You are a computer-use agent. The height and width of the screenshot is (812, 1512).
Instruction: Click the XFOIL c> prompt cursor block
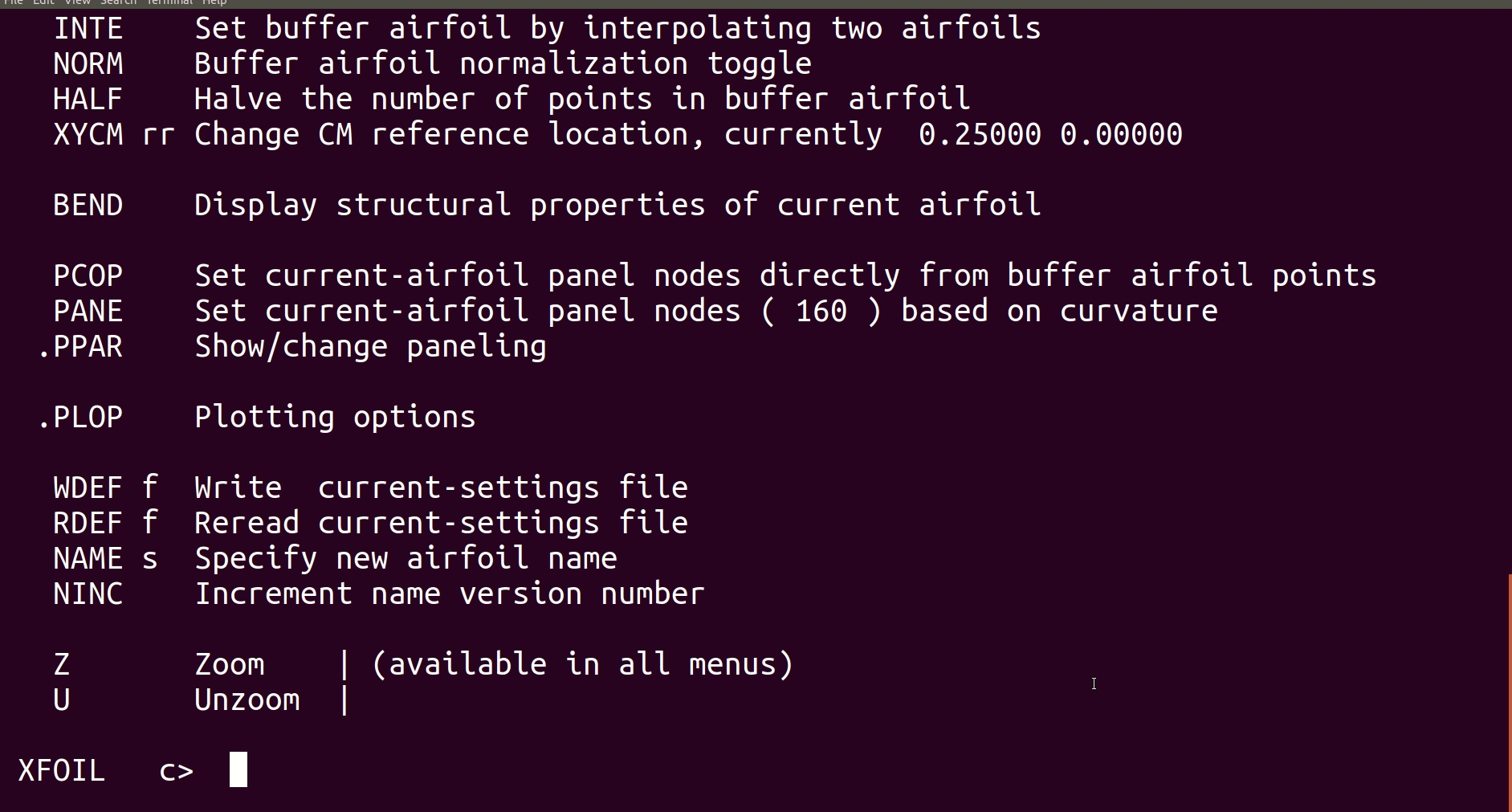click(238, 769)
